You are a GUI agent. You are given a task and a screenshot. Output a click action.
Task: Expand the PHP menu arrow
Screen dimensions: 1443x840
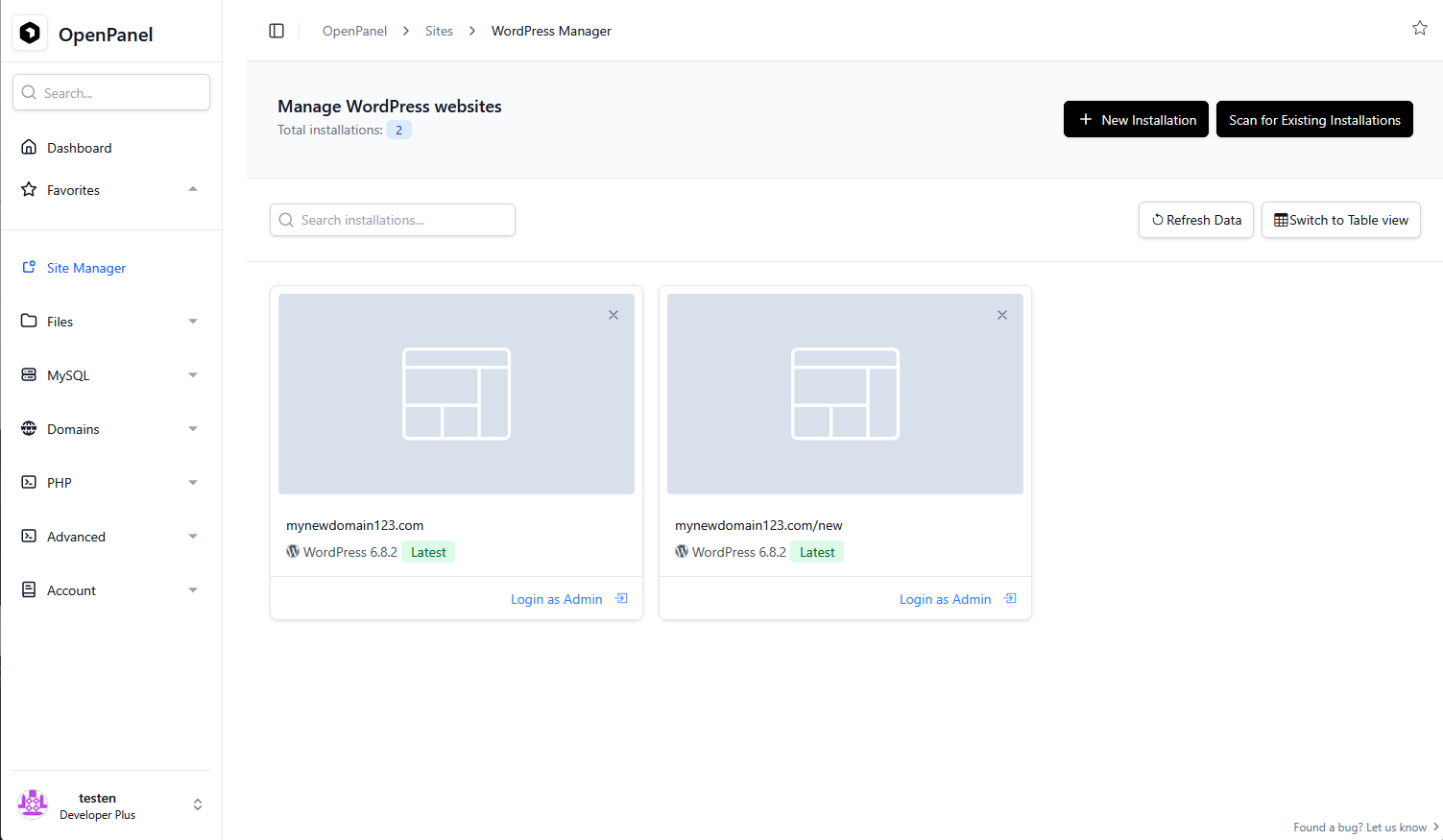click(x=193, y=483)
